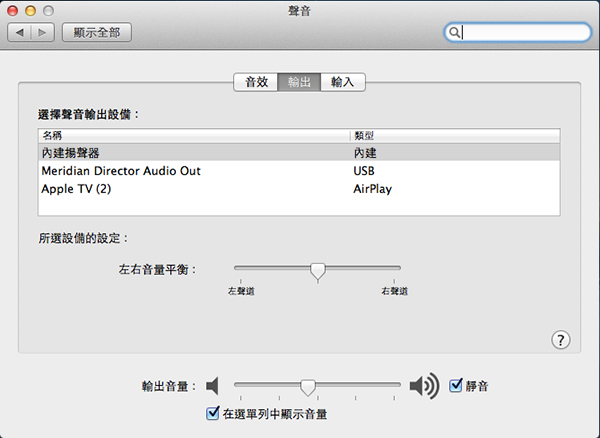This screenshot has height=438, width=600.
Task: Click the low volume speaker icon
Action: click(x=212, y=386)
